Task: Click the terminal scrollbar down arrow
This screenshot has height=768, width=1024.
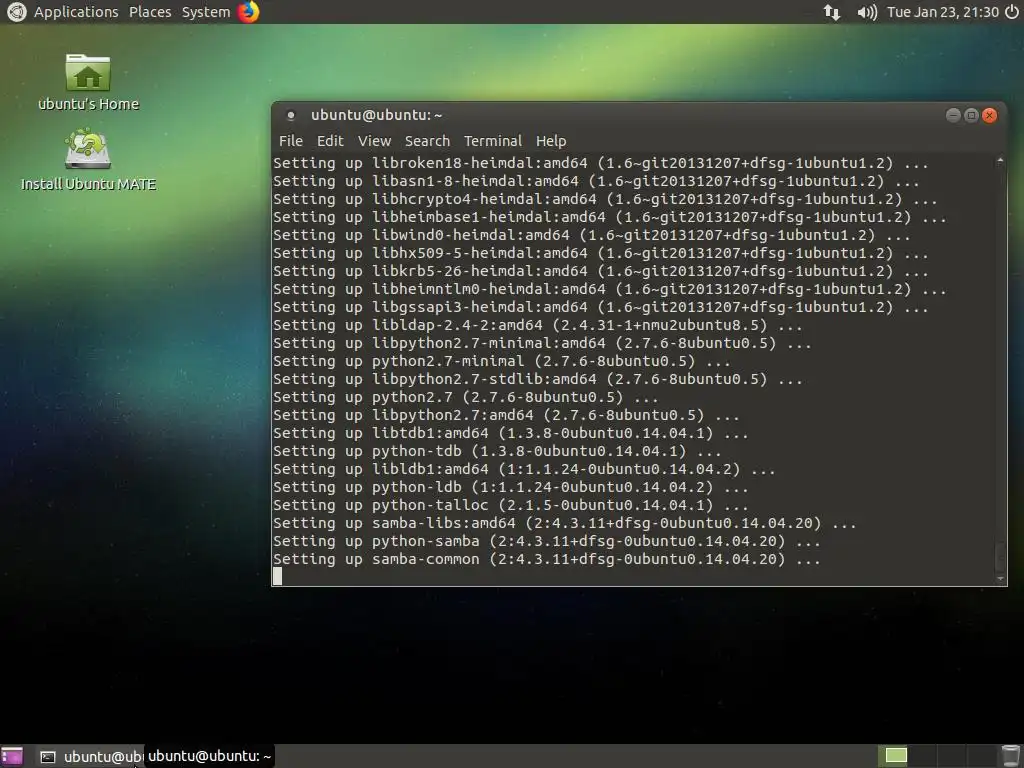Action: coord(1000,579)
